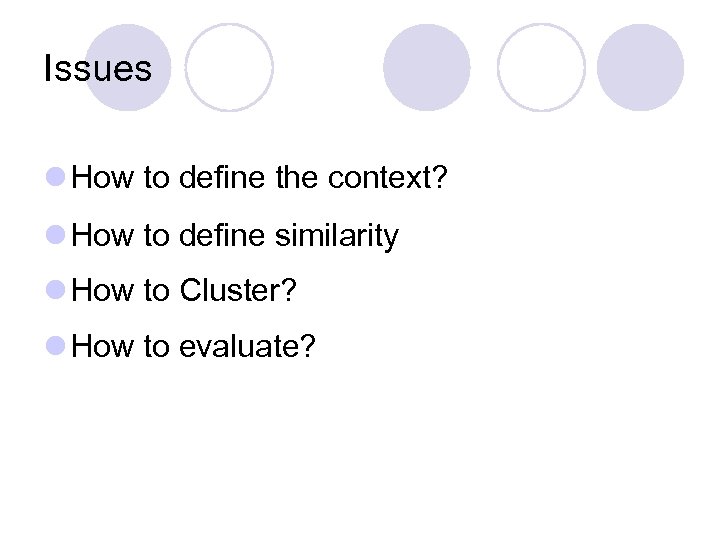Click the middle filled lavender circle
The image size is (720, 540).
point(427,67)
